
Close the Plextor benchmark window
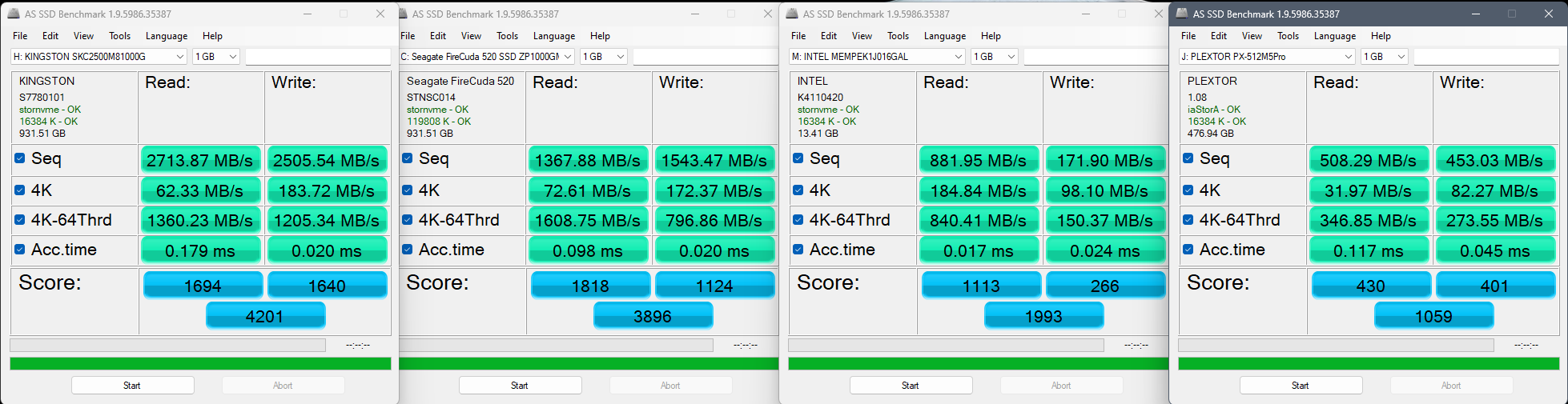tap(1548, 14)
